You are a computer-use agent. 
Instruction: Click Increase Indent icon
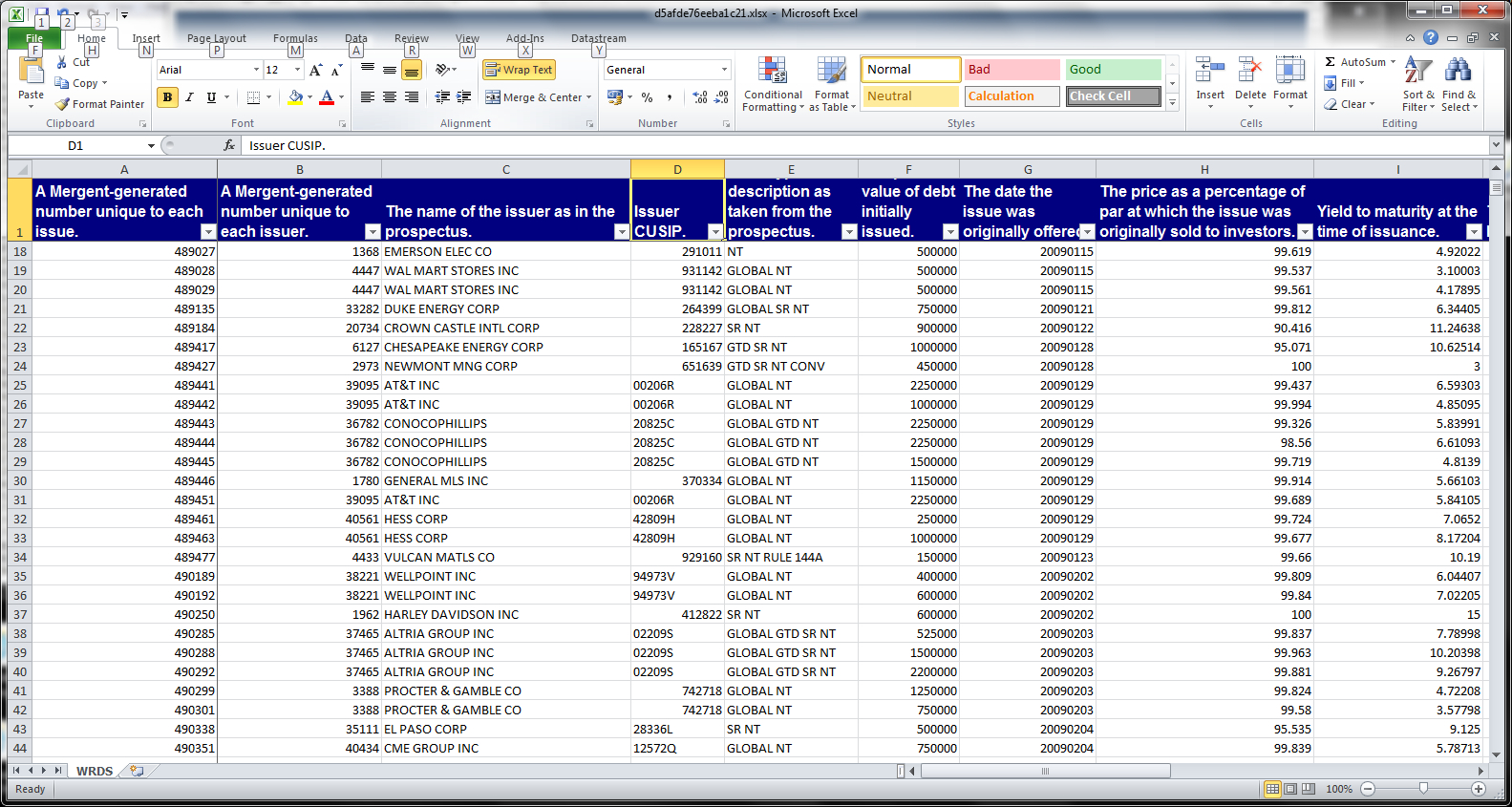click(464, 97)
